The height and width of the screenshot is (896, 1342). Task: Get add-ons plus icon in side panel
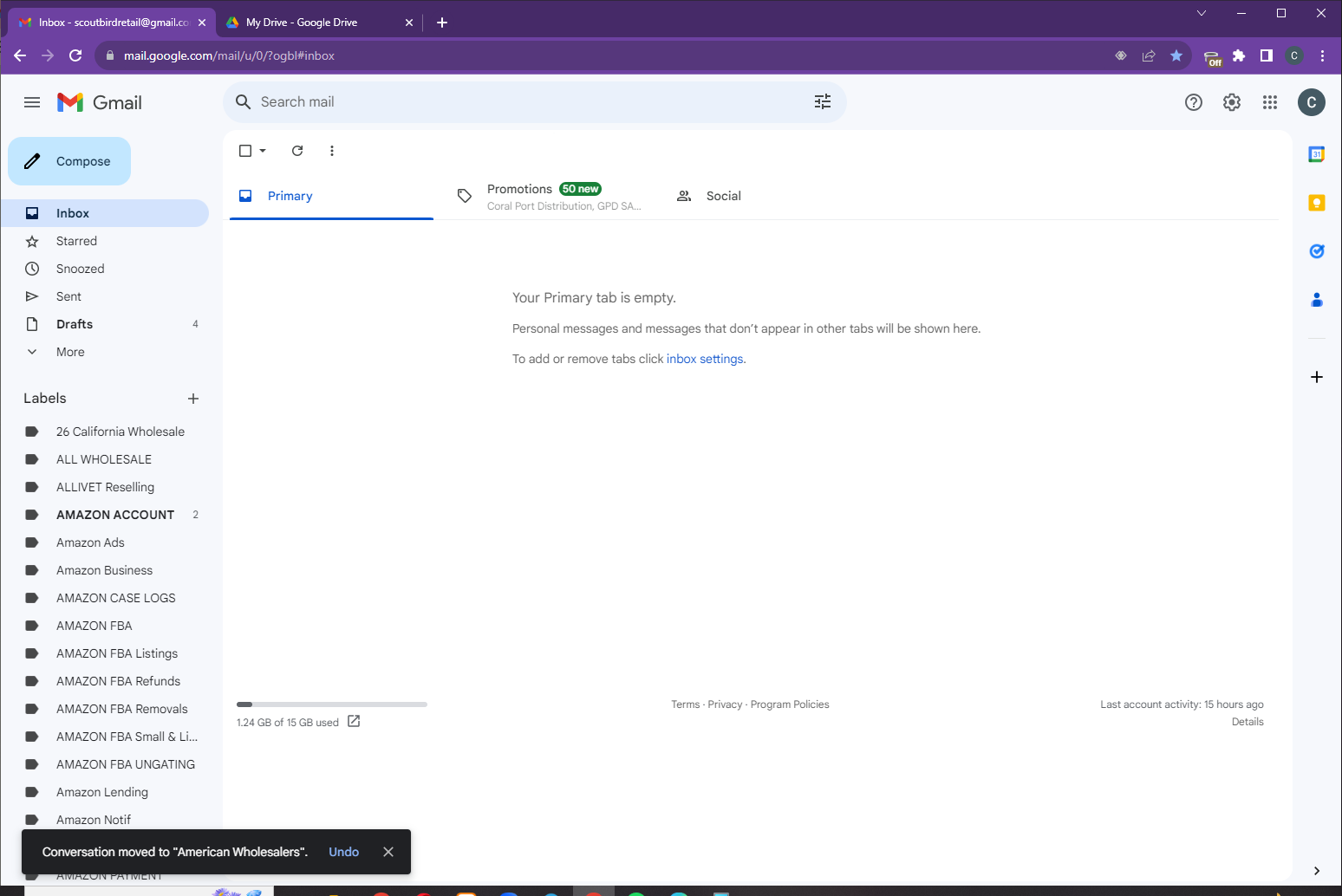[x=1317, y=377]
